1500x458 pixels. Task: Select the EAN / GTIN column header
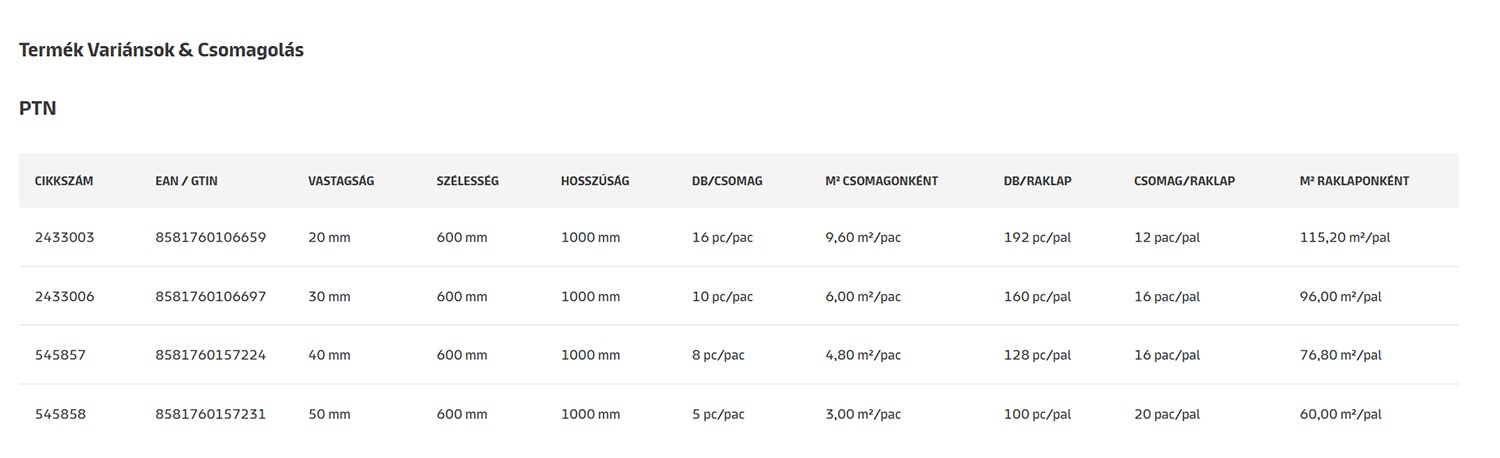coord(186,181)
